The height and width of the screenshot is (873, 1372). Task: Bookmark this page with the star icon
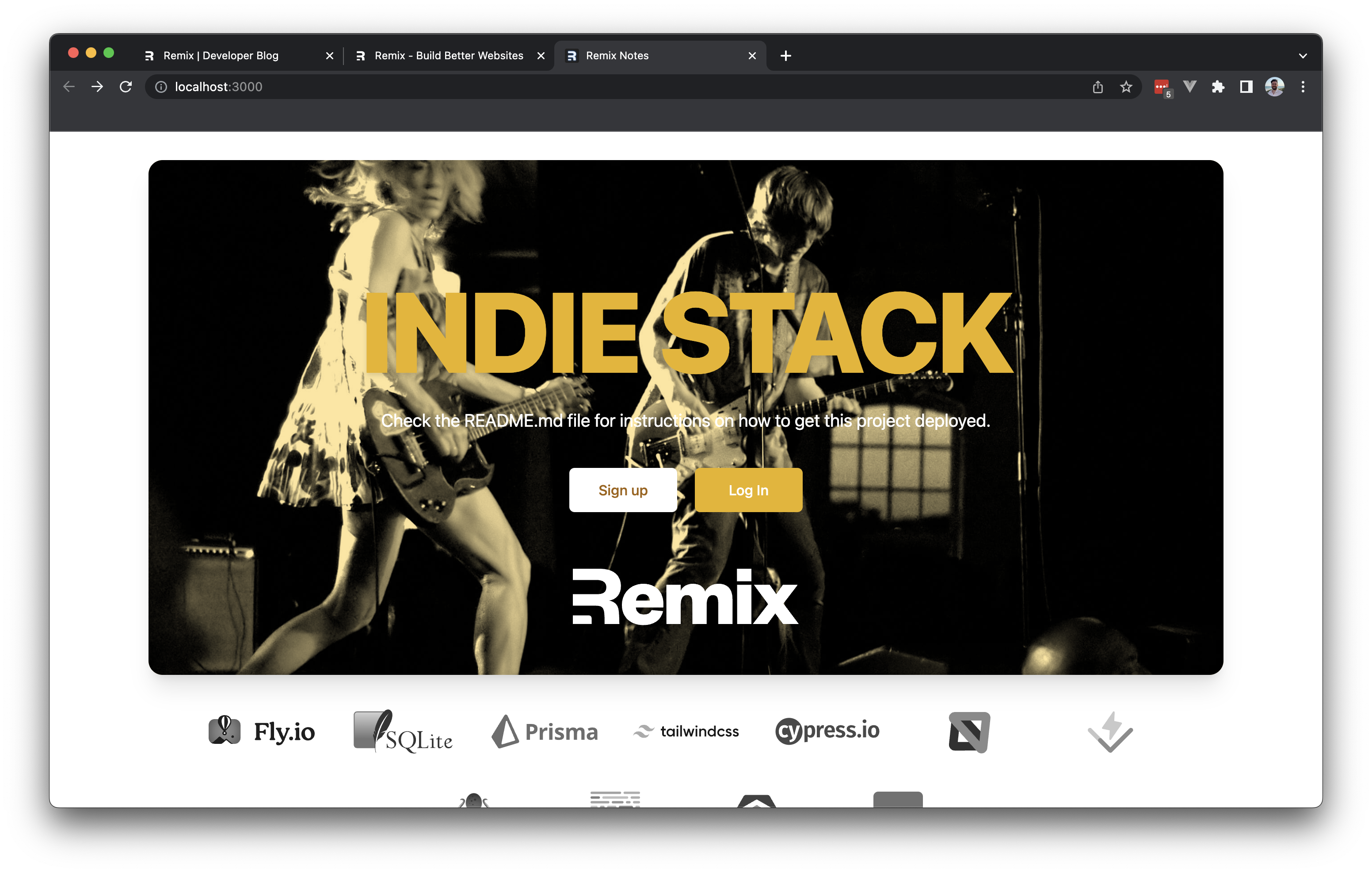click(x=1126, y=87)
